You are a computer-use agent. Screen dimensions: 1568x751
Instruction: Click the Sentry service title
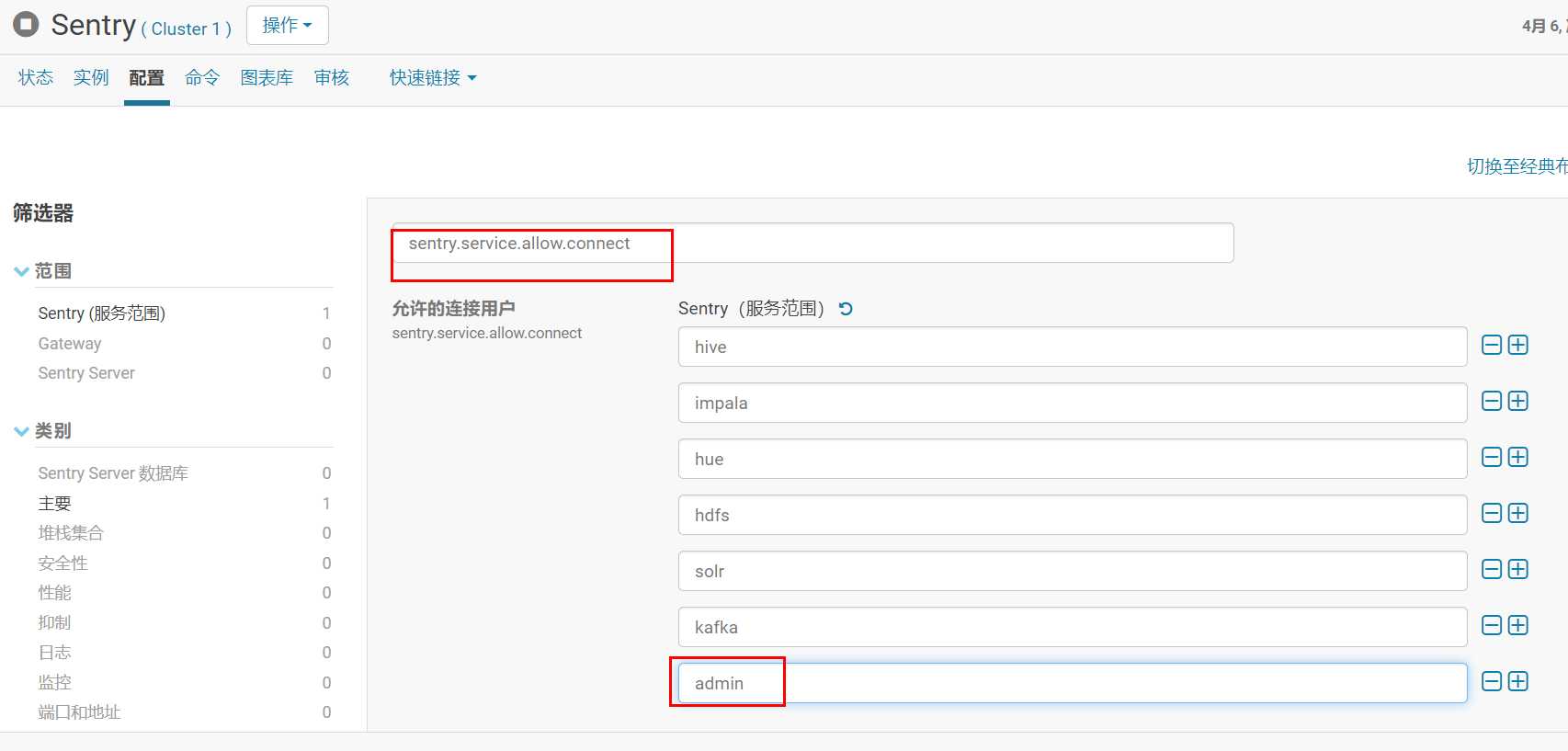93,25
